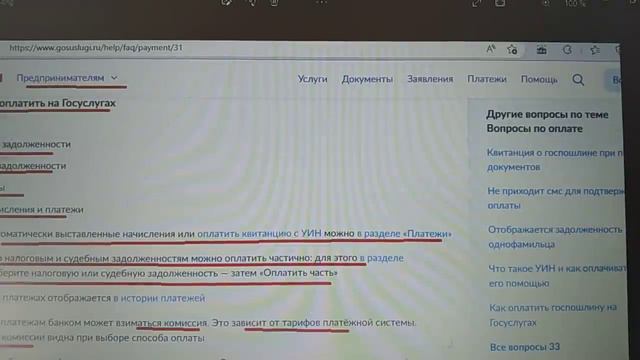Image resolution: width=640 pixels, height=360 pixels.
Task: Open the 'в разделе «Платежи»' link
Action: pos(404,234)
